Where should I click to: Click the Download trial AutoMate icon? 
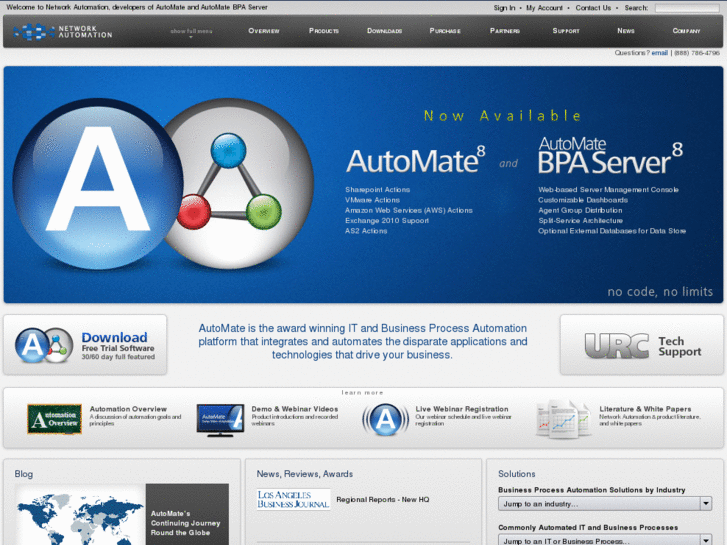click(44, 346)
